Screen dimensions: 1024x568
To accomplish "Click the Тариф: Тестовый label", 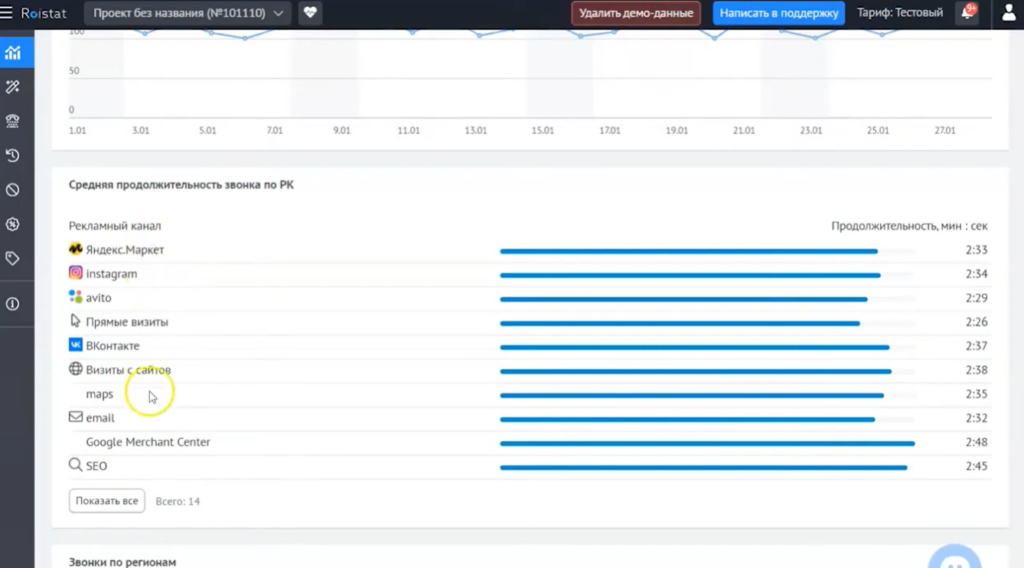I will [x=900, y=12].
